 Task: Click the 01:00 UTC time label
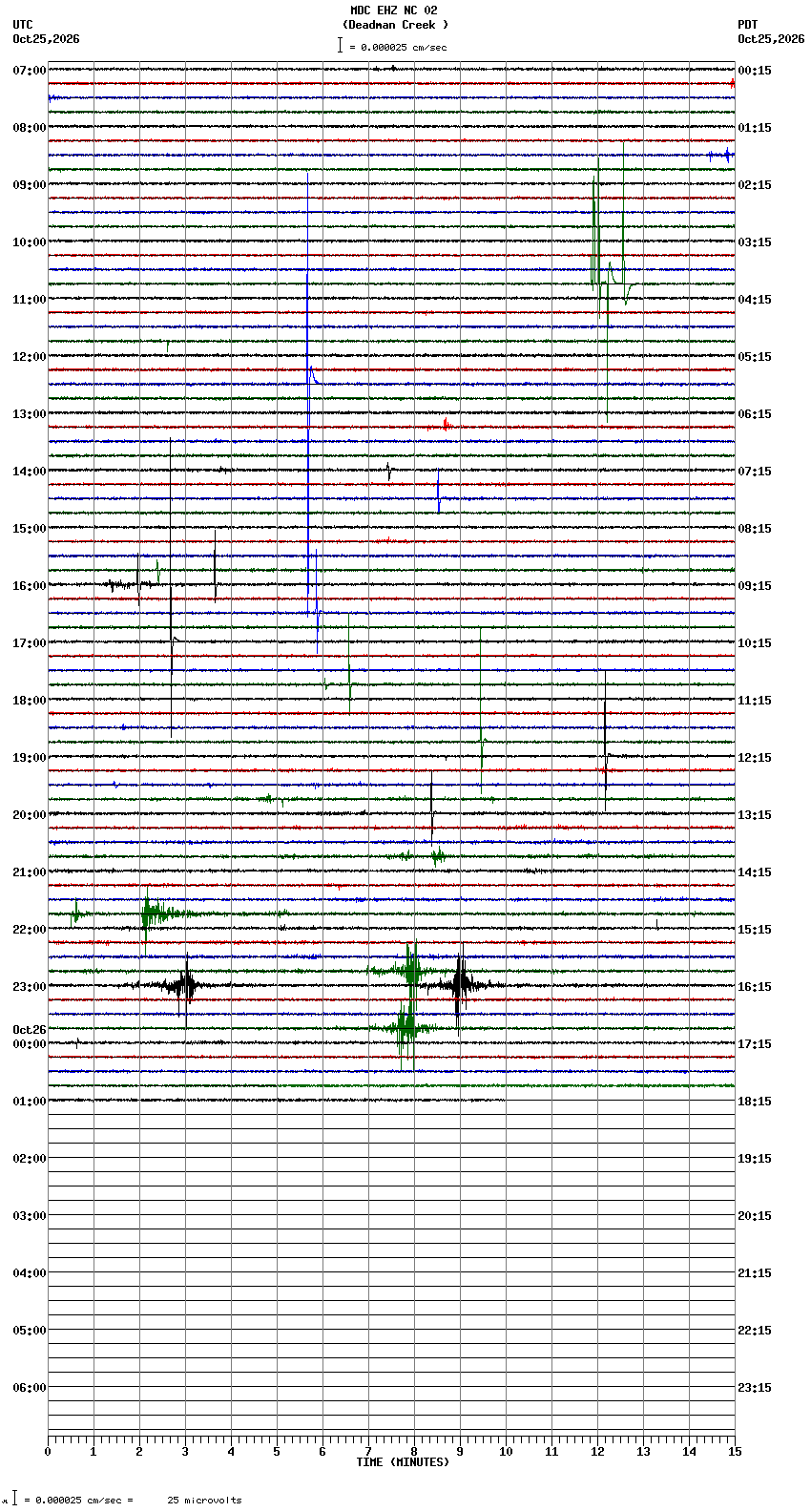(x=30, y=1102)
